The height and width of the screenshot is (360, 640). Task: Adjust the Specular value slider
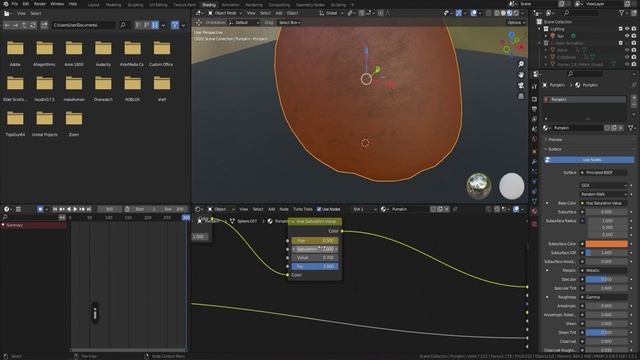pos(607,279)
